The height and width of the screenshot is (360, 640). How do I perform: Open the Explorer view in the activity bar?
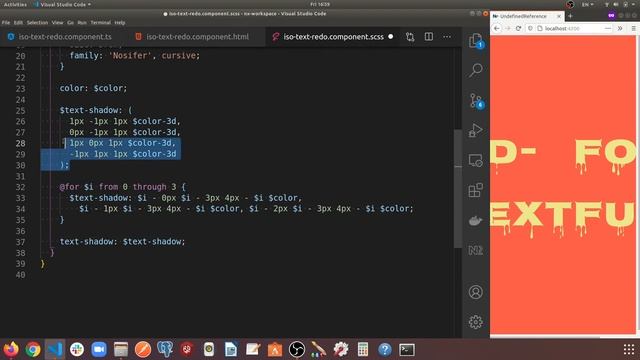coord(476,40)
